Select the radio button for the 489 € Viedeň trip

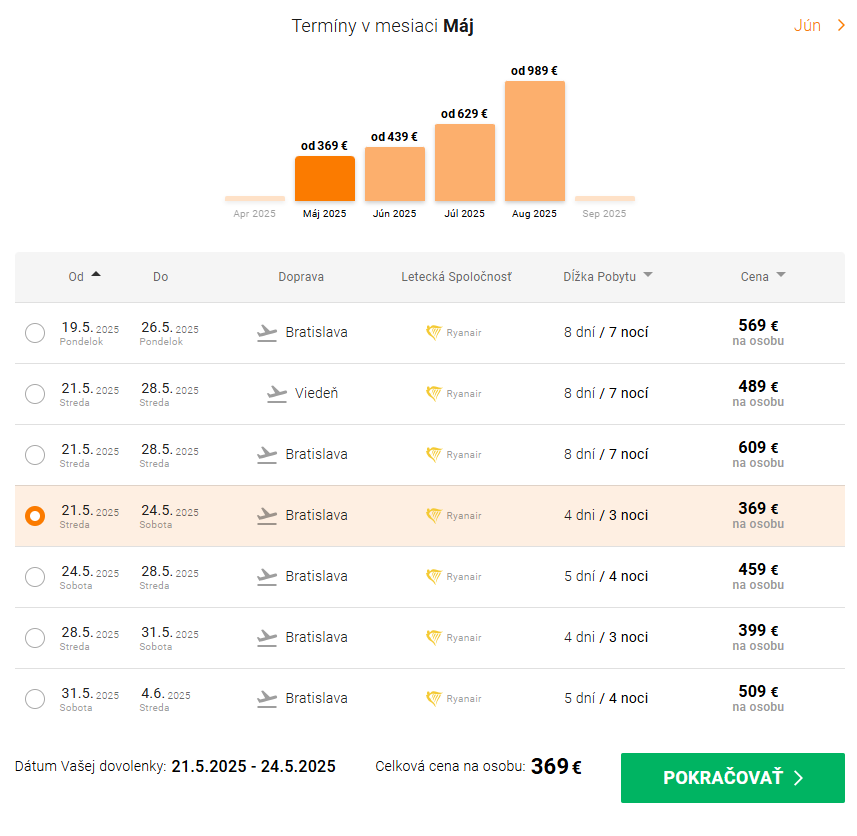[x=35, y=394]
